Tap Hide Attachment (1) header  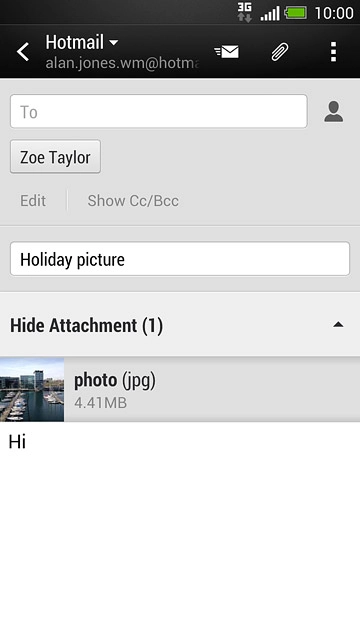tap(180, 325)
